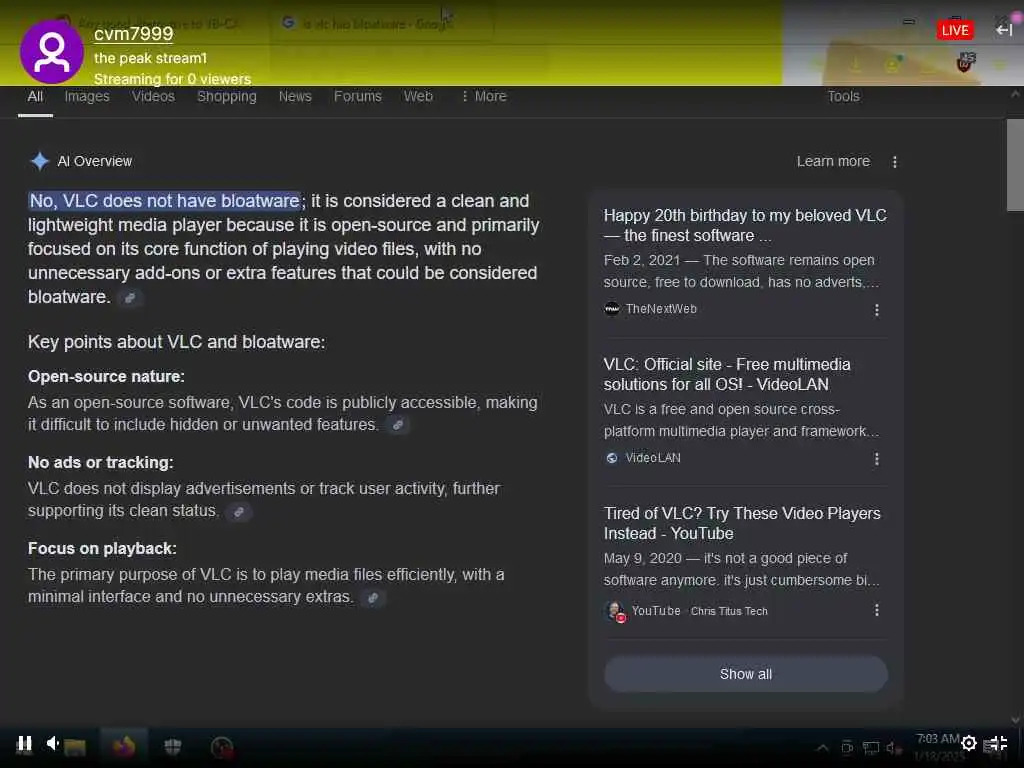
Task: Click the system tray volume icon
Action: click(893, 748)
